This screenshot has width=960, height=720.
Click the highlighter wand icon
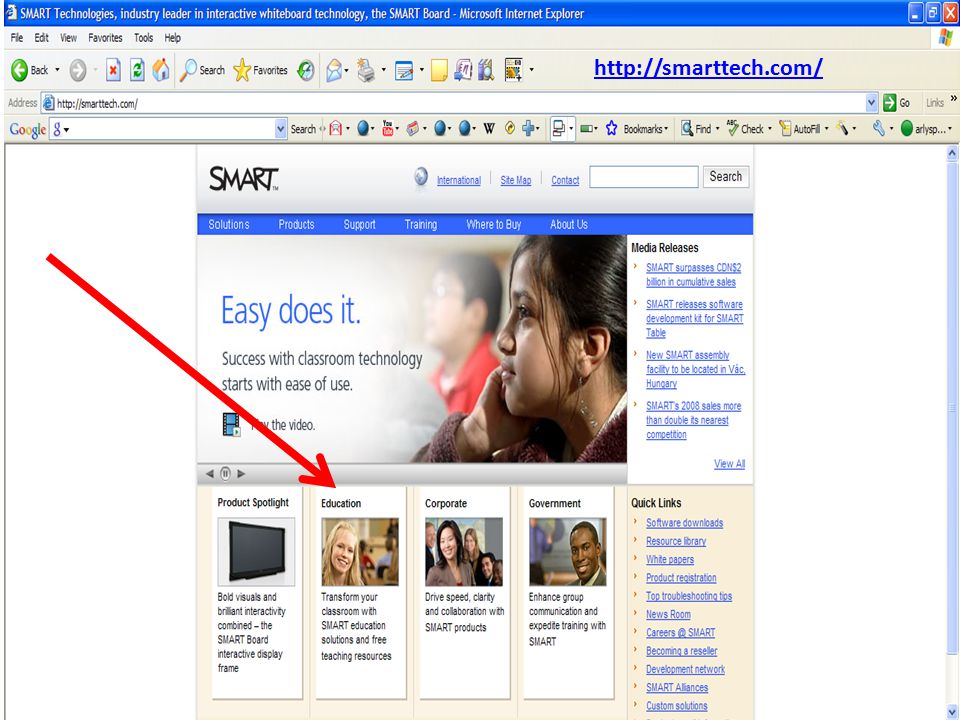[843, 129]
